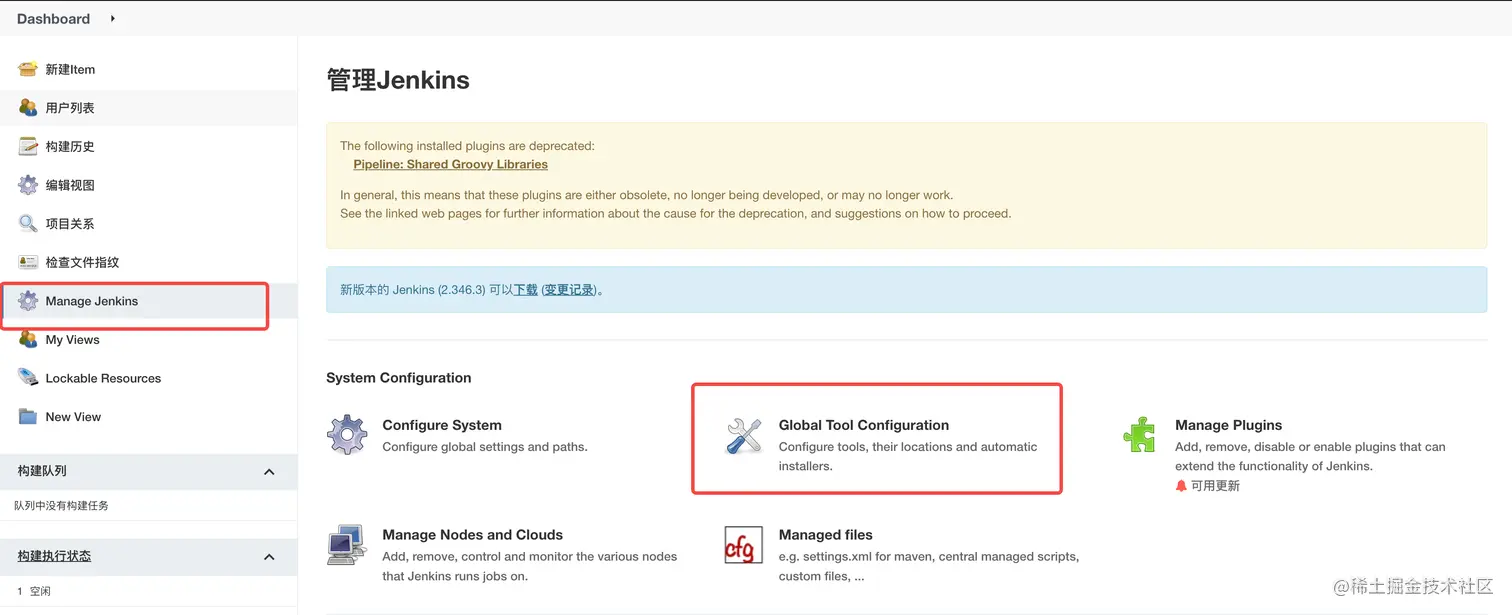Open the Managed files title link
This screenshot has height=615, width=1512.
[825, 535]
